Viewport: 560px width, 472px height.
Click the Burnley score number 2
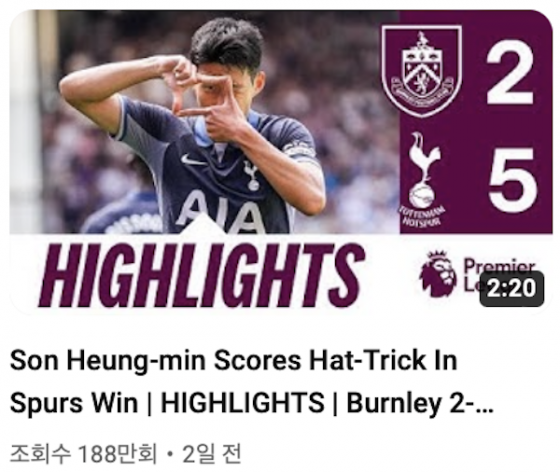(509, 72)
